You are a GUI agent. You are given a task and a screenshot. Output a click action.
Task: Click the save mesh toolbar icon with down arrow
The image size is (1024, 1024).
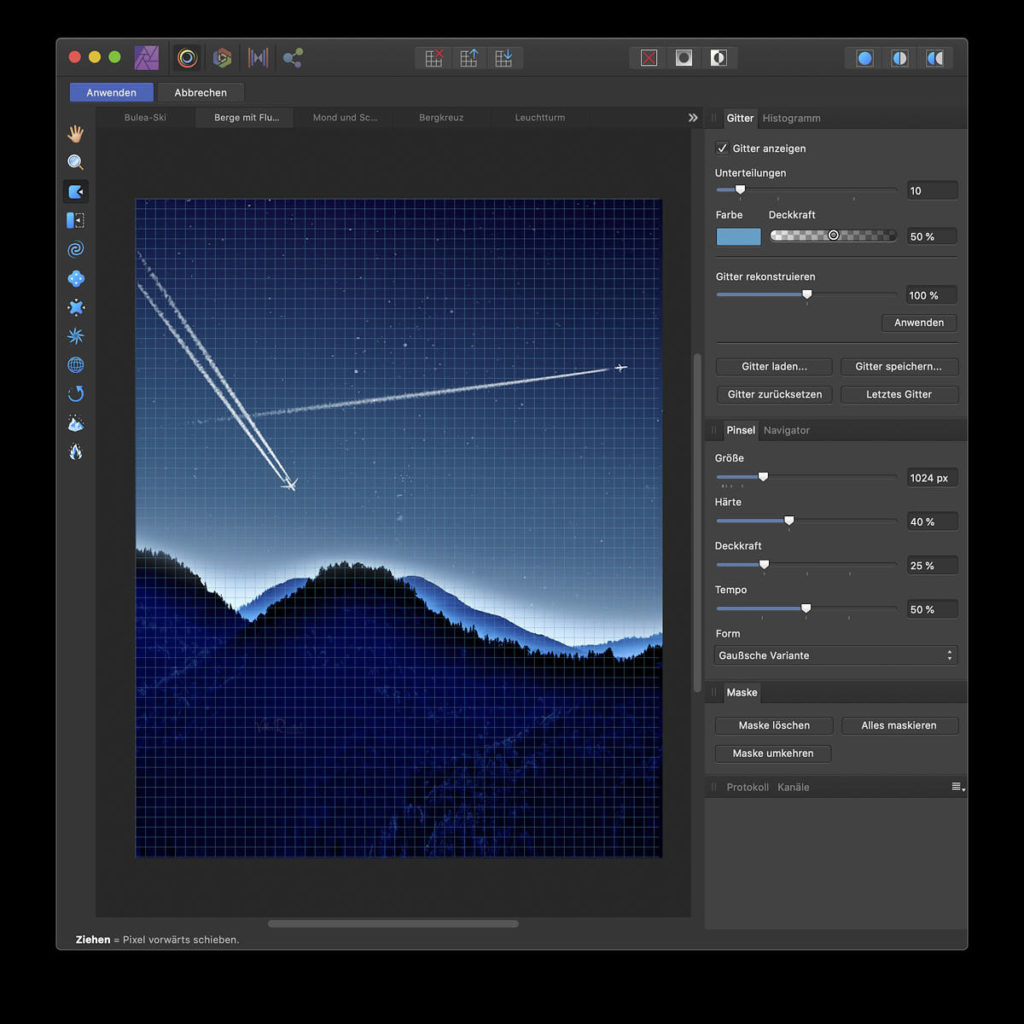[x=504, y=58]
